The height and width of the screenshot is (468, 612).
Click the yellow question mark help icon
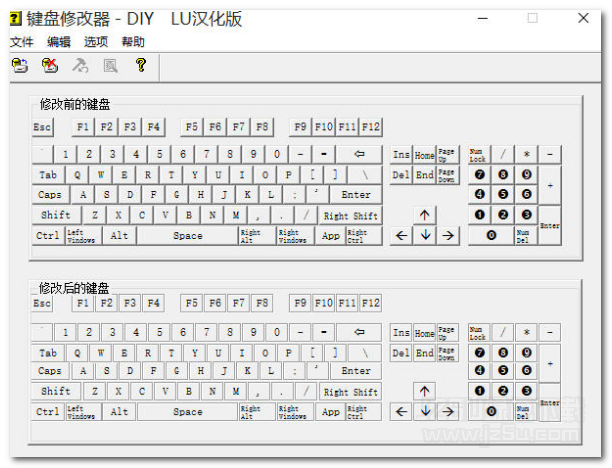(141, 65)
